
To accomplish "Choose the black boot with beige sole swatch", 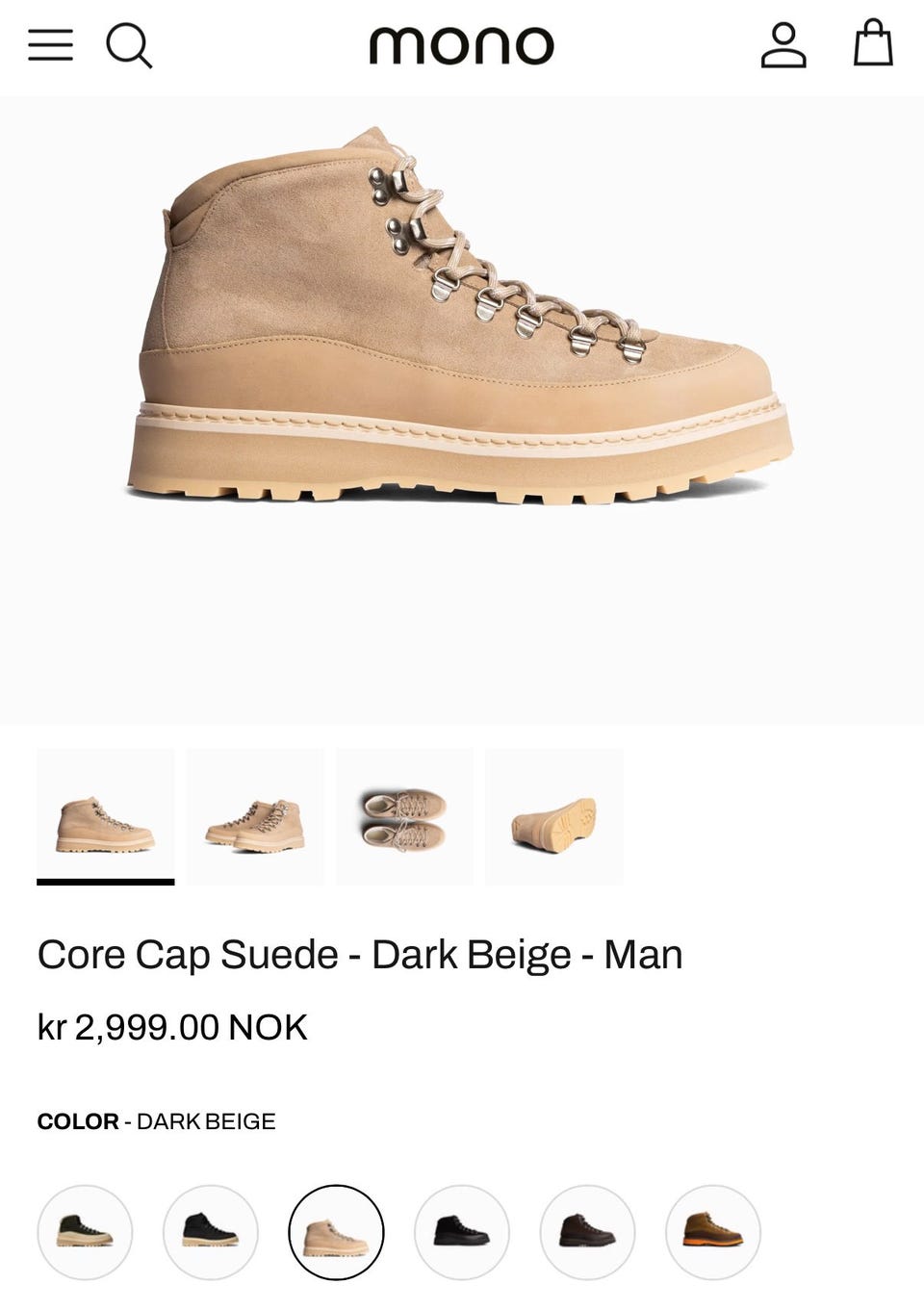I will [x=211, y=1232].
